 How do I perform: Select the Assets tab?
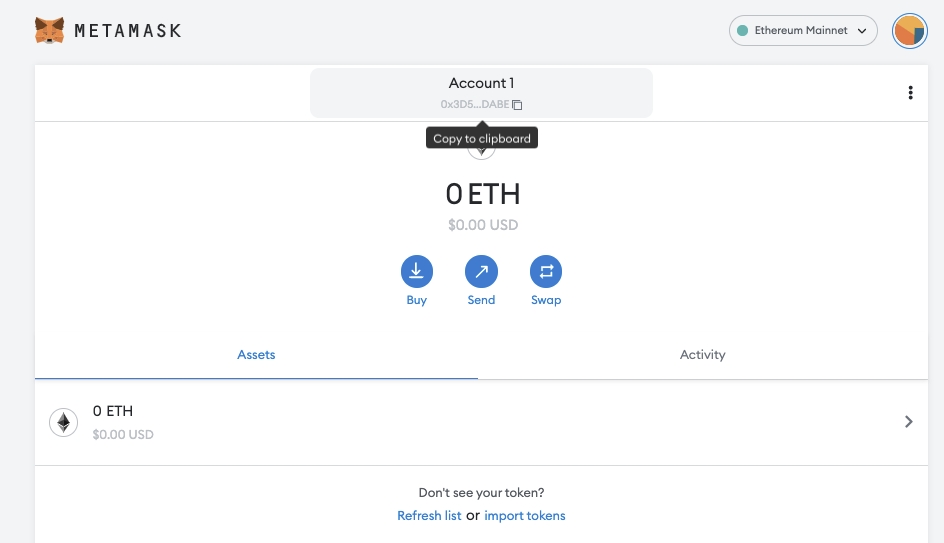click(256, 355)
